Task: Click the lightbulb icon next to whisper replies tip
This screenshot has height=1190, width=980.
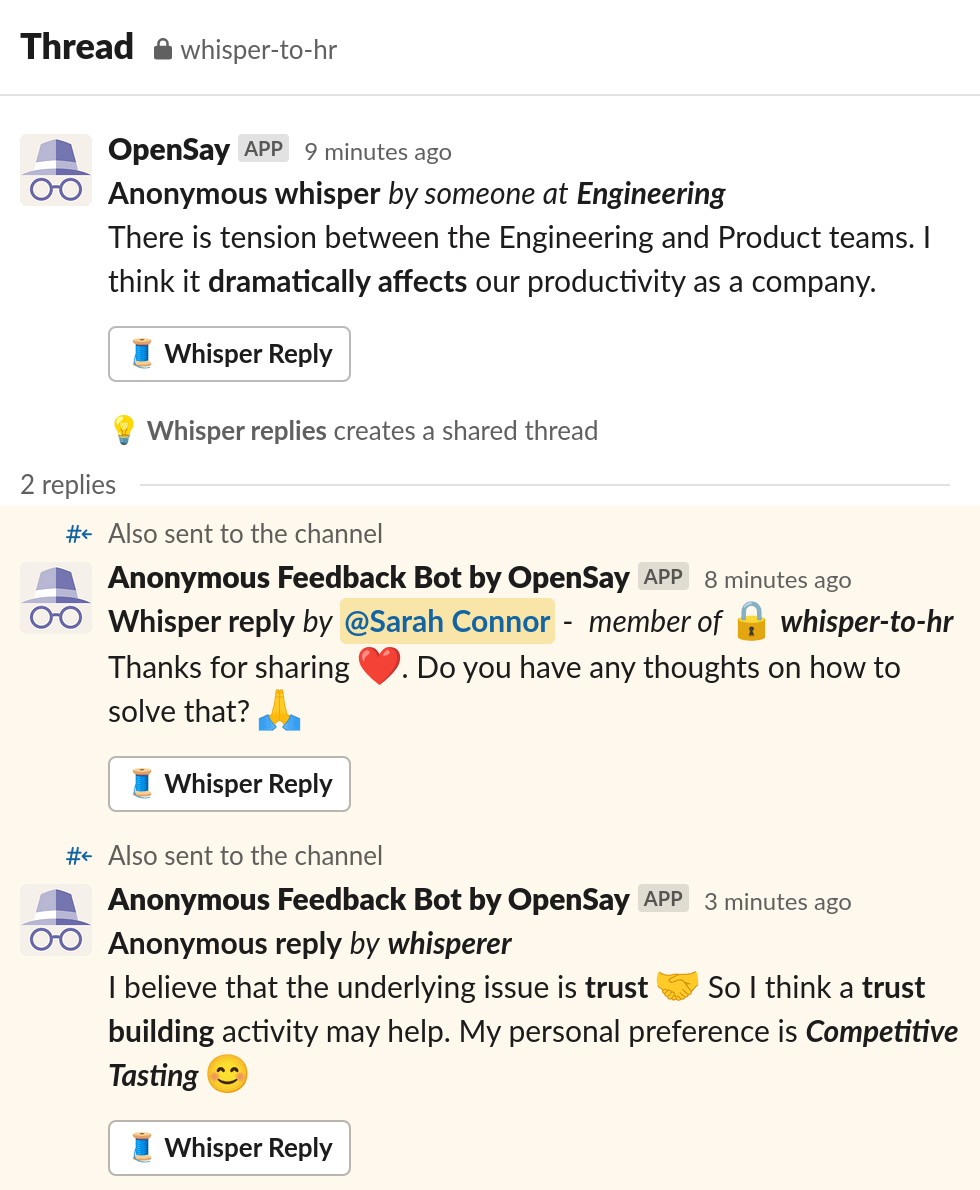Action: [x=122, y=430]
